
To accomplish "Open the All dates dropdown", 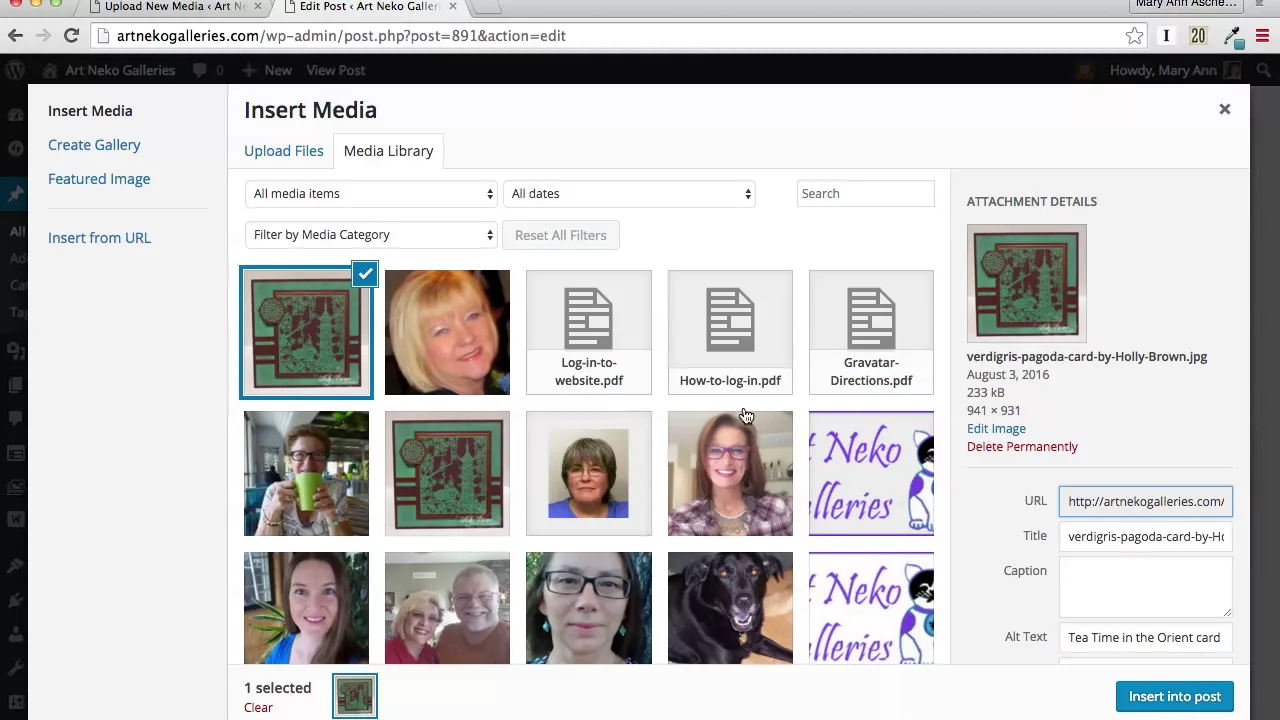I will (x=629, y=194).
